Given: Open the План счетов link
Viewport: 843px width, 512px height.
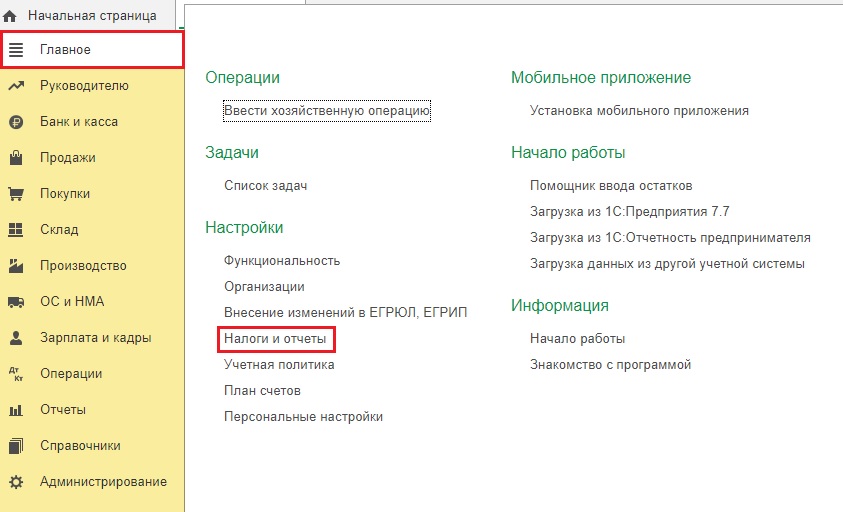Looking at the screenshot, I should pos(262,390).
